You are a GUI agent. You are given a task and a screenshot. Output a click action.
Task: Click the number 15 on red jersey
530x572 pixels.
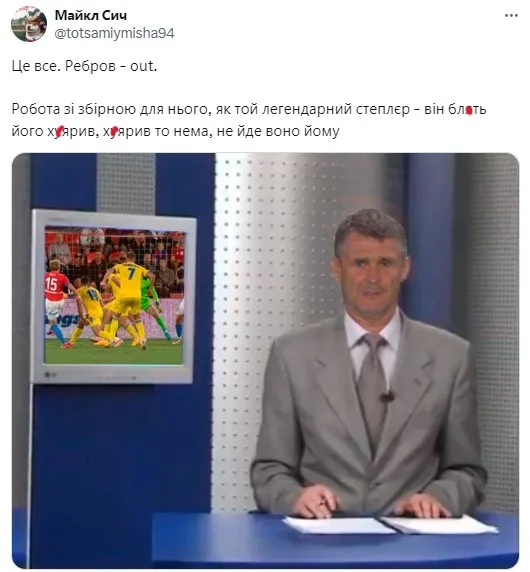point(51,284)
